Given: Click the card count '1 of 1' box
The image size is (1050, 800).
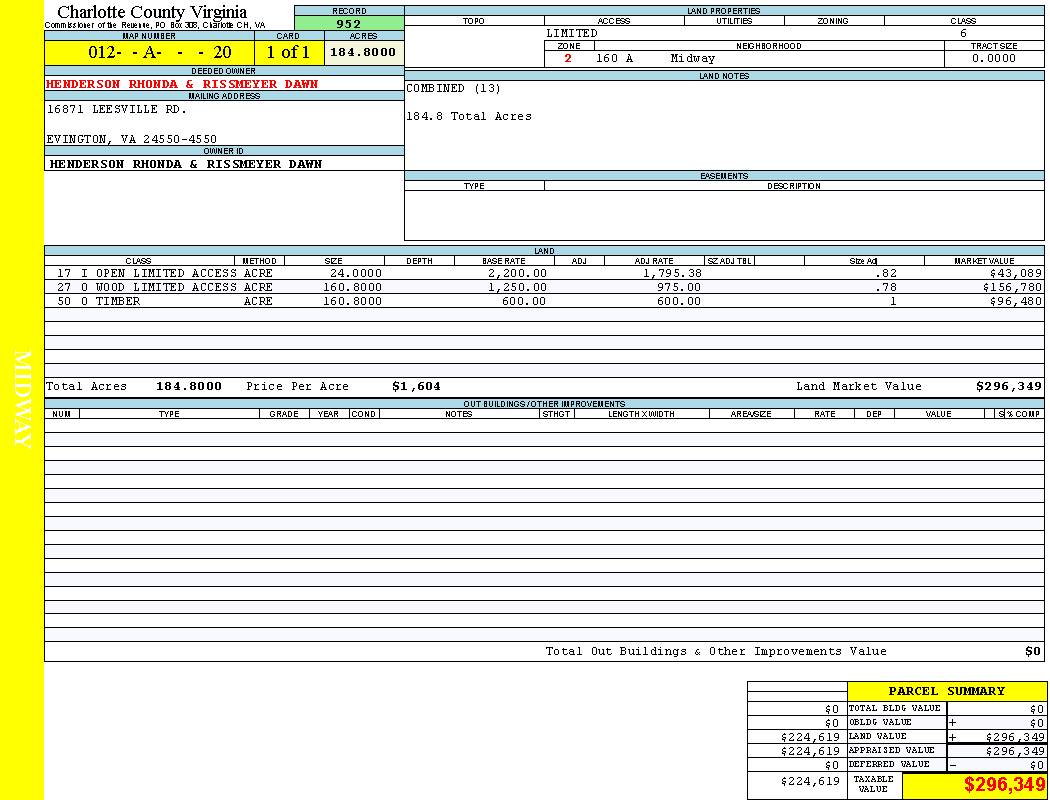Looking at the screenshot, I should coord(288,53).
